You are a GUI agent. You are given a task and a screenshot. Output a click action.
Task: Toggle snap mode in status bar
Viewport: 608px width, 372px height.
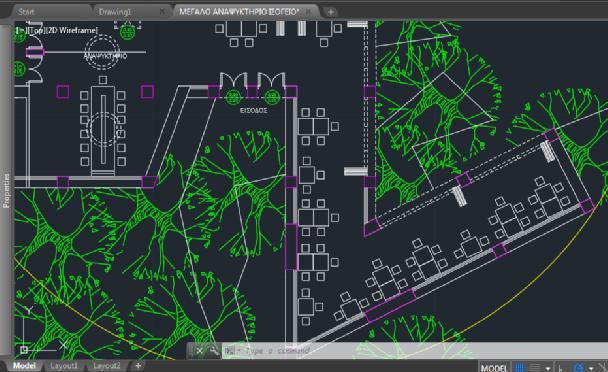tap(534, 367)
